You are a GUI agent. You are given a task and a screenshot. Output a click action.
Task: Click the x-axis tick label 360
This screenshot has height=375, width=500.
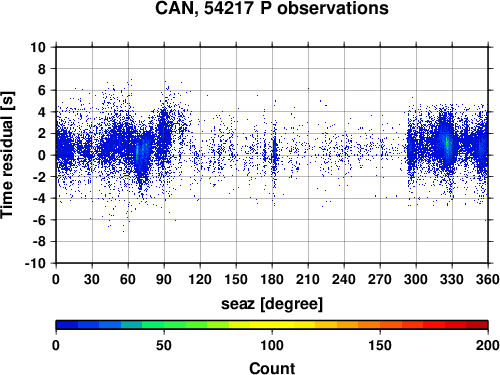tap(488, 279)
